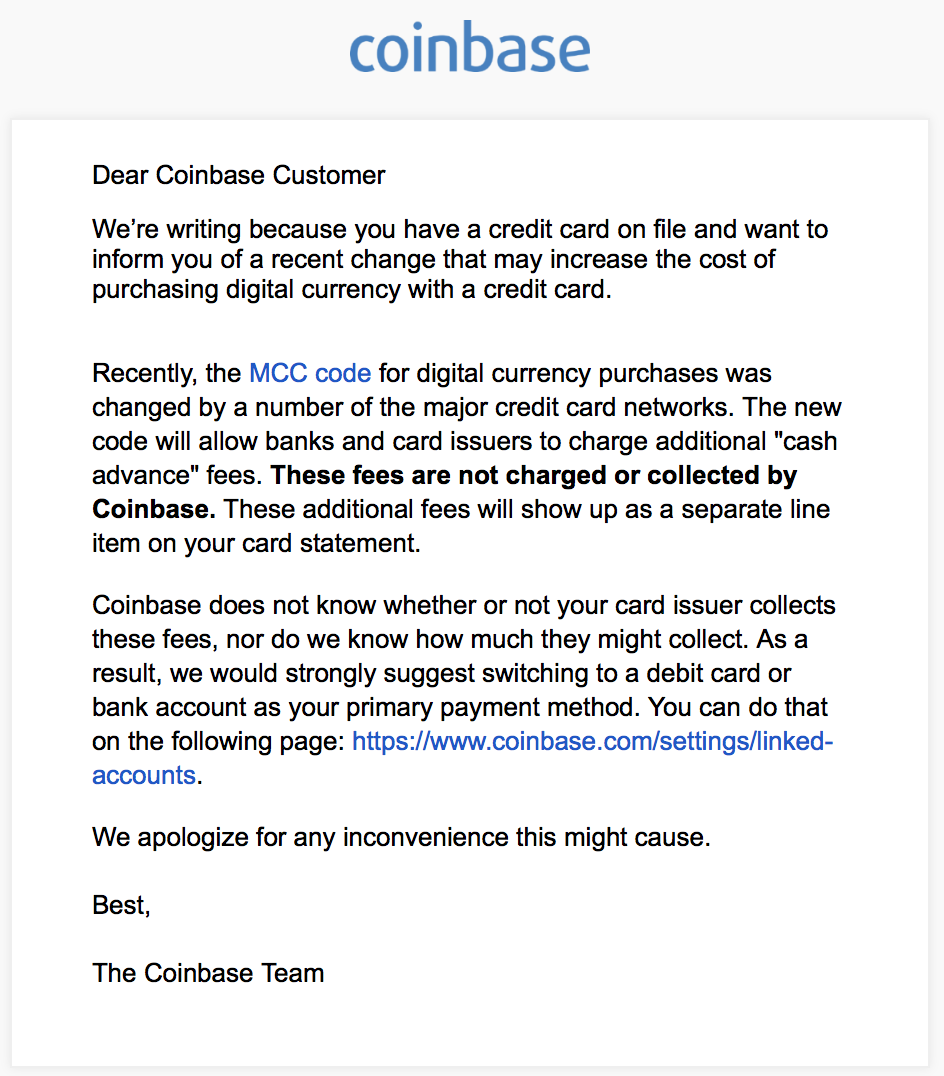Click the blue 'accounts' link continuation
Image resolution: width=944 pixels, height=1076 pixels.
tap(144, 775)
